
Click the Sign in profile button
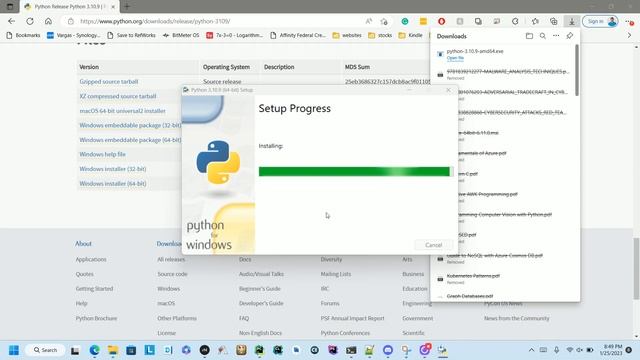pos(600,21)
